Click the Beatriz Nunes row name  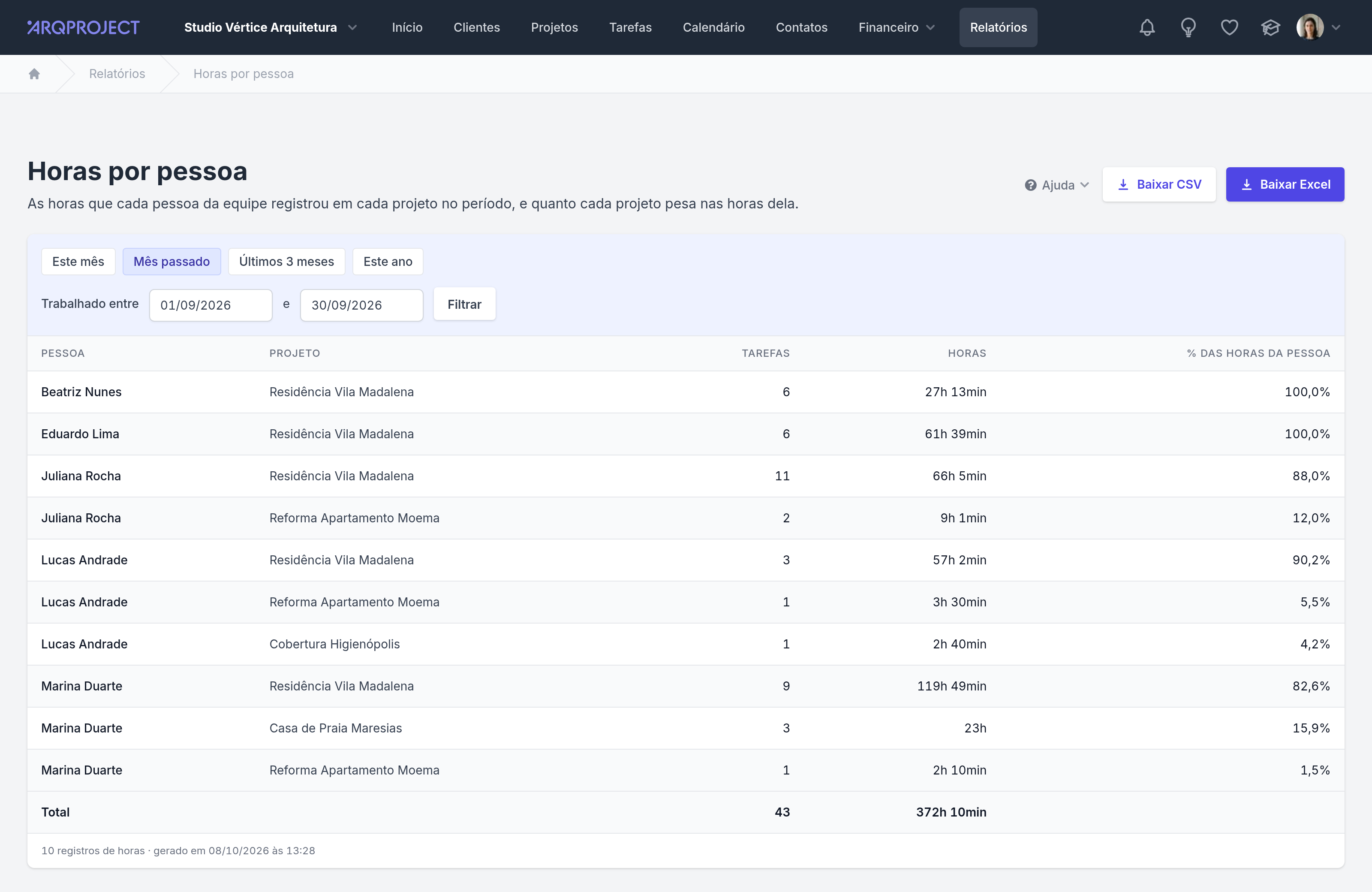pos(81,392)
